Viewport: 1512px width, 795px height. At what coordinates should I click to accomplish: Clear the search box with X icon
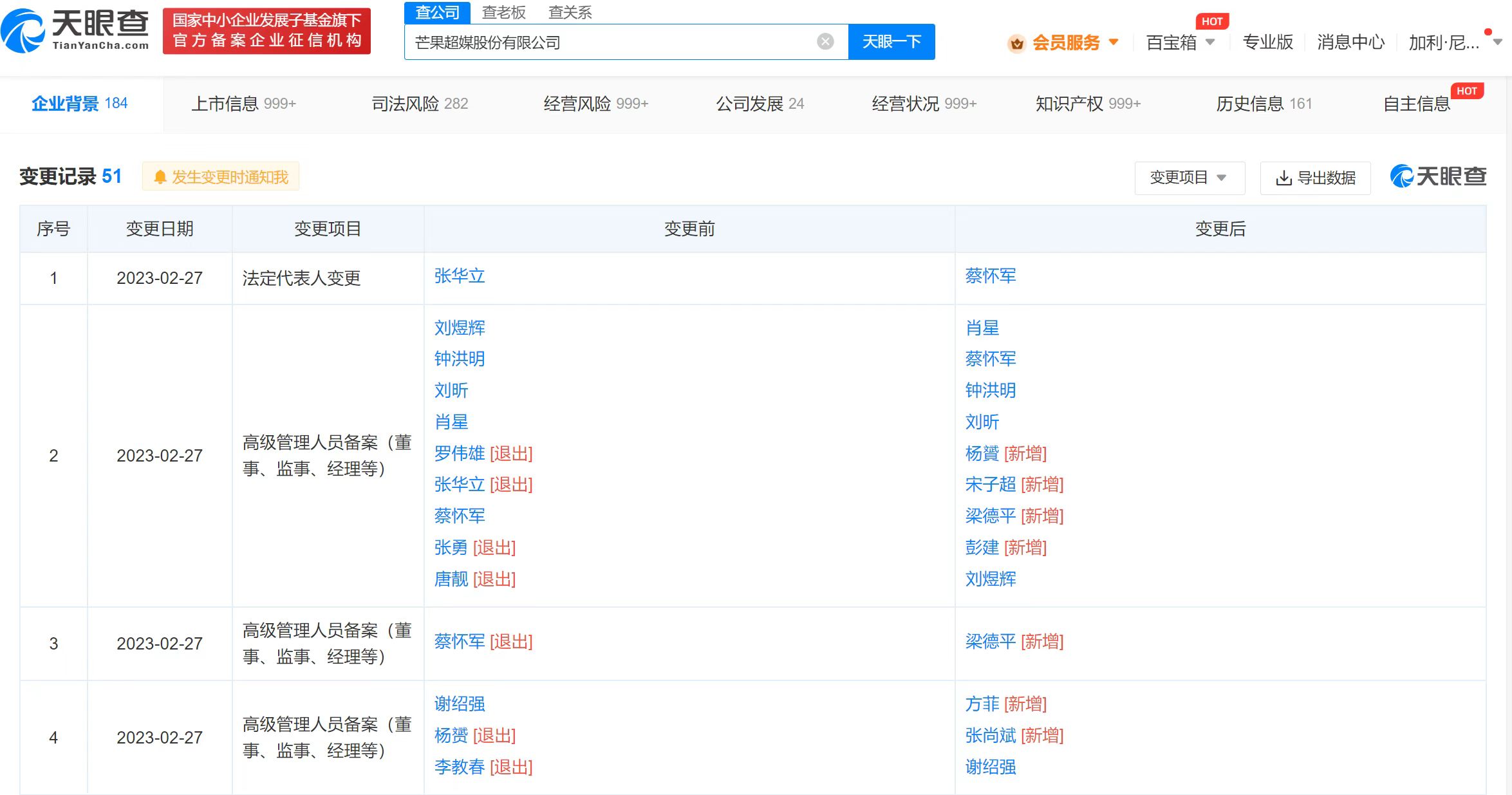(x=825, y=42)
